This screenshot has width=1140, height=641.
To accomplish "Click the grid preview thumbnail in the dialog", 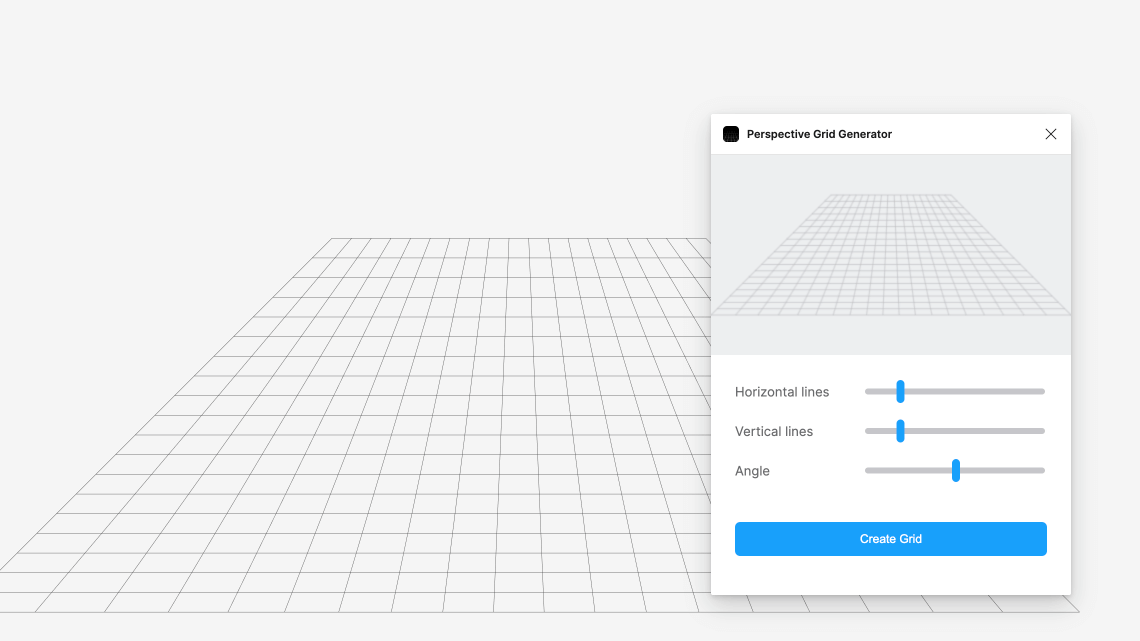I will pyautogui.click(x=890, y=255).
